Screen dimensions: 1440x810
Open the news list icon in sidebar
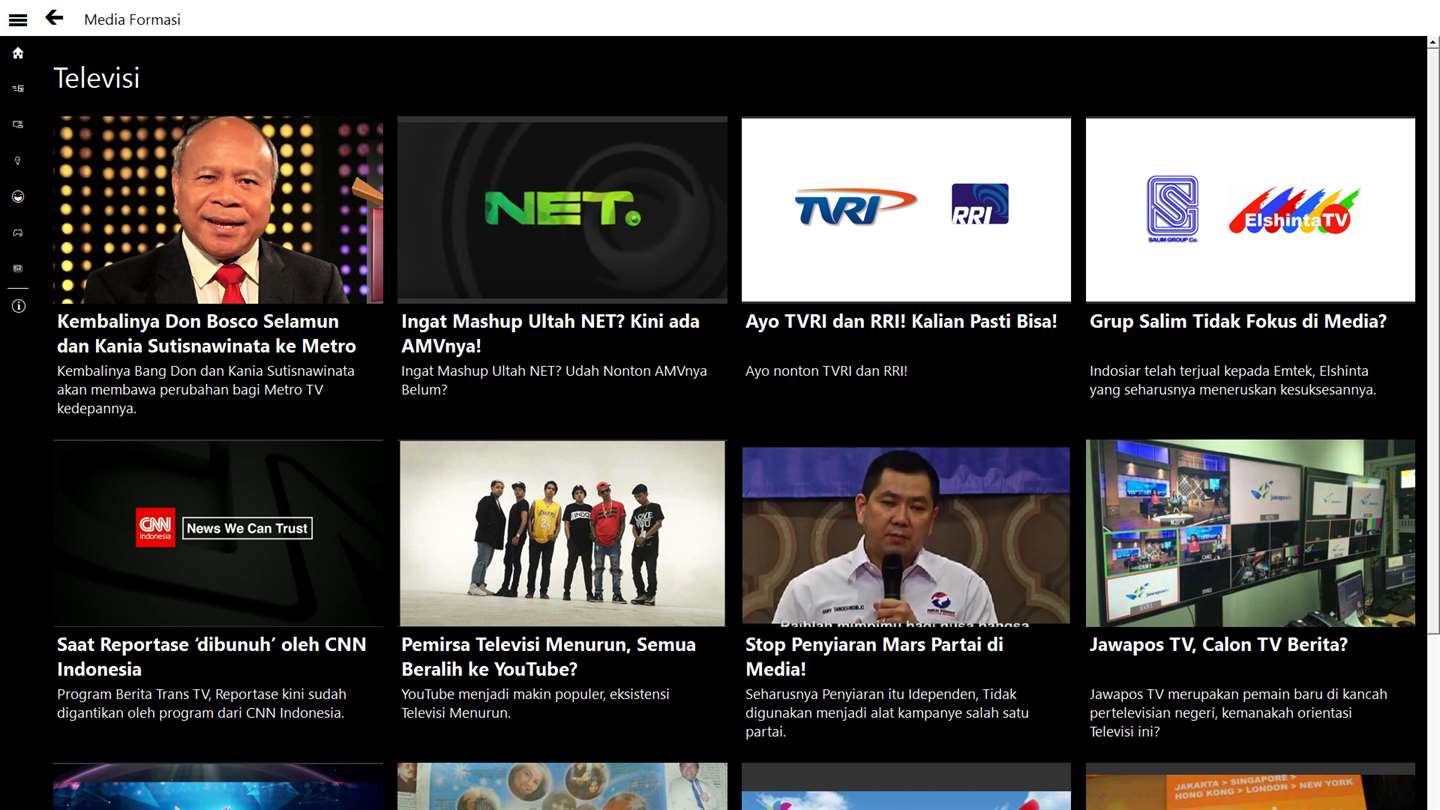18,89
